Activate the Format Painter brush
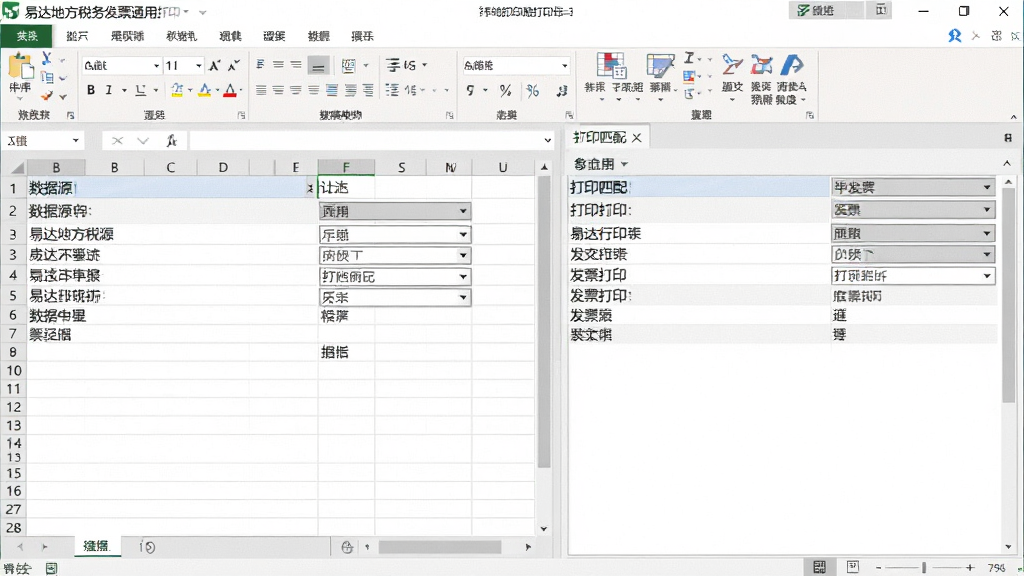Image resolution: width=1024 pixels, height=576 pixels. [x=46, y=96]
